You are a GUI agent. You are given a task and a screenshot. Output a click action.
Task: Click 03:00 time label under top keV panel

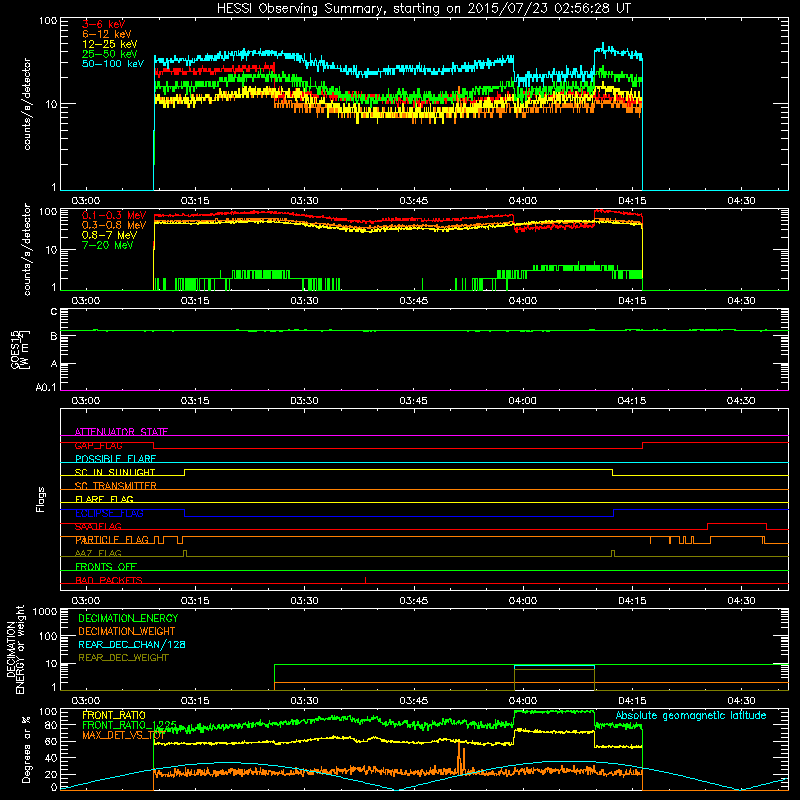(86, 201)
